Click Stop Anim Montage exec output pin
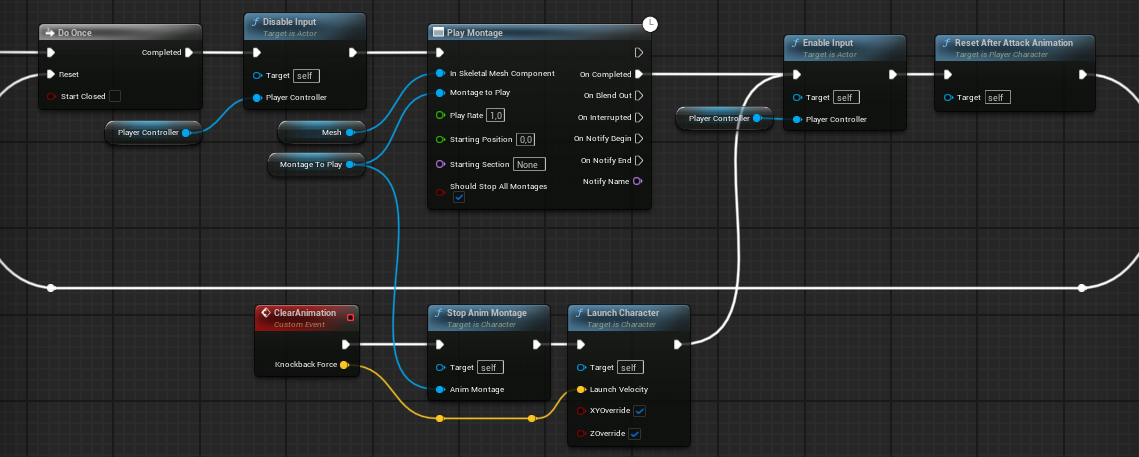The image size is (1139, 457). click(x=537, y=344)
